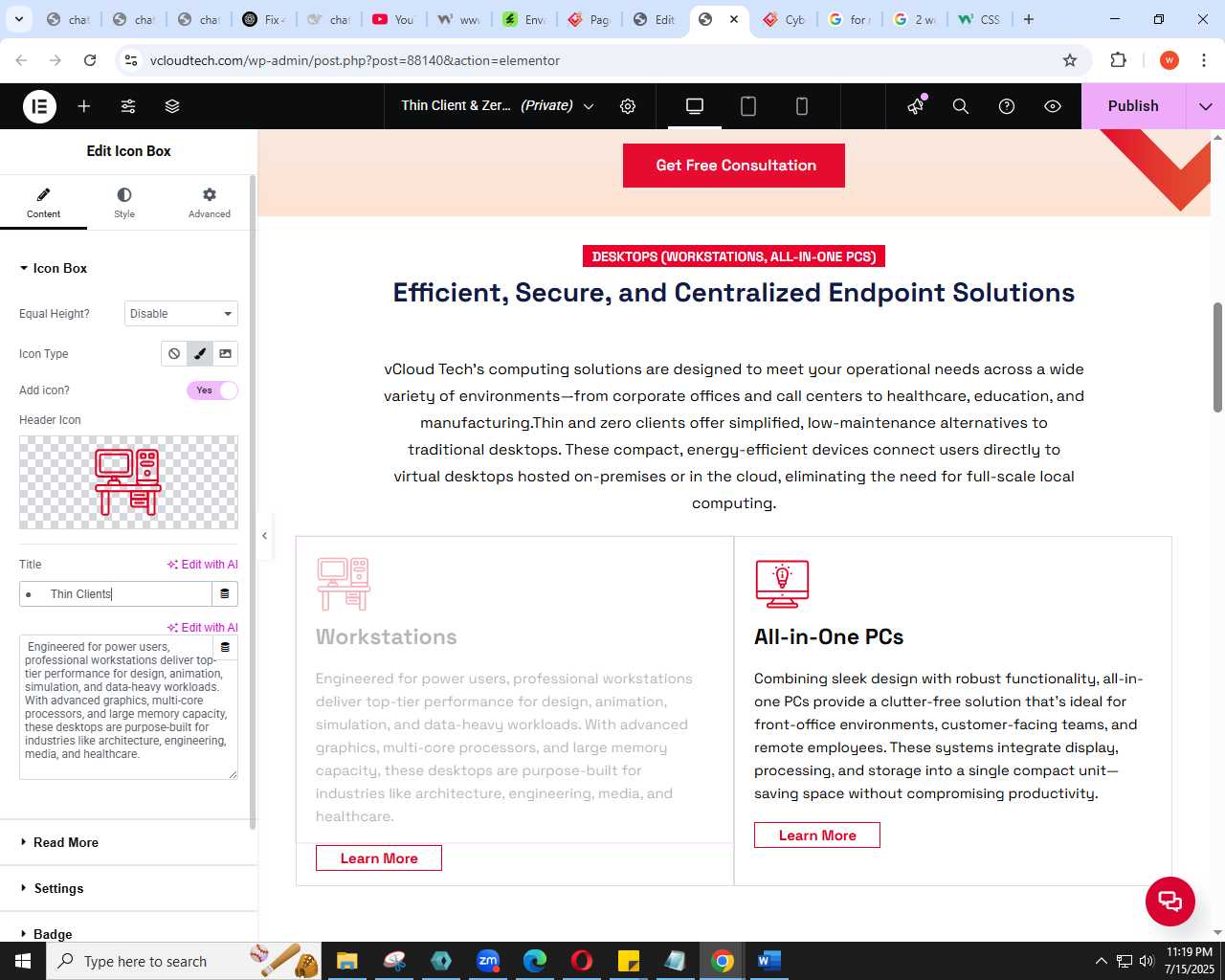Open the red chat bubble widget

pos(1170,902)
